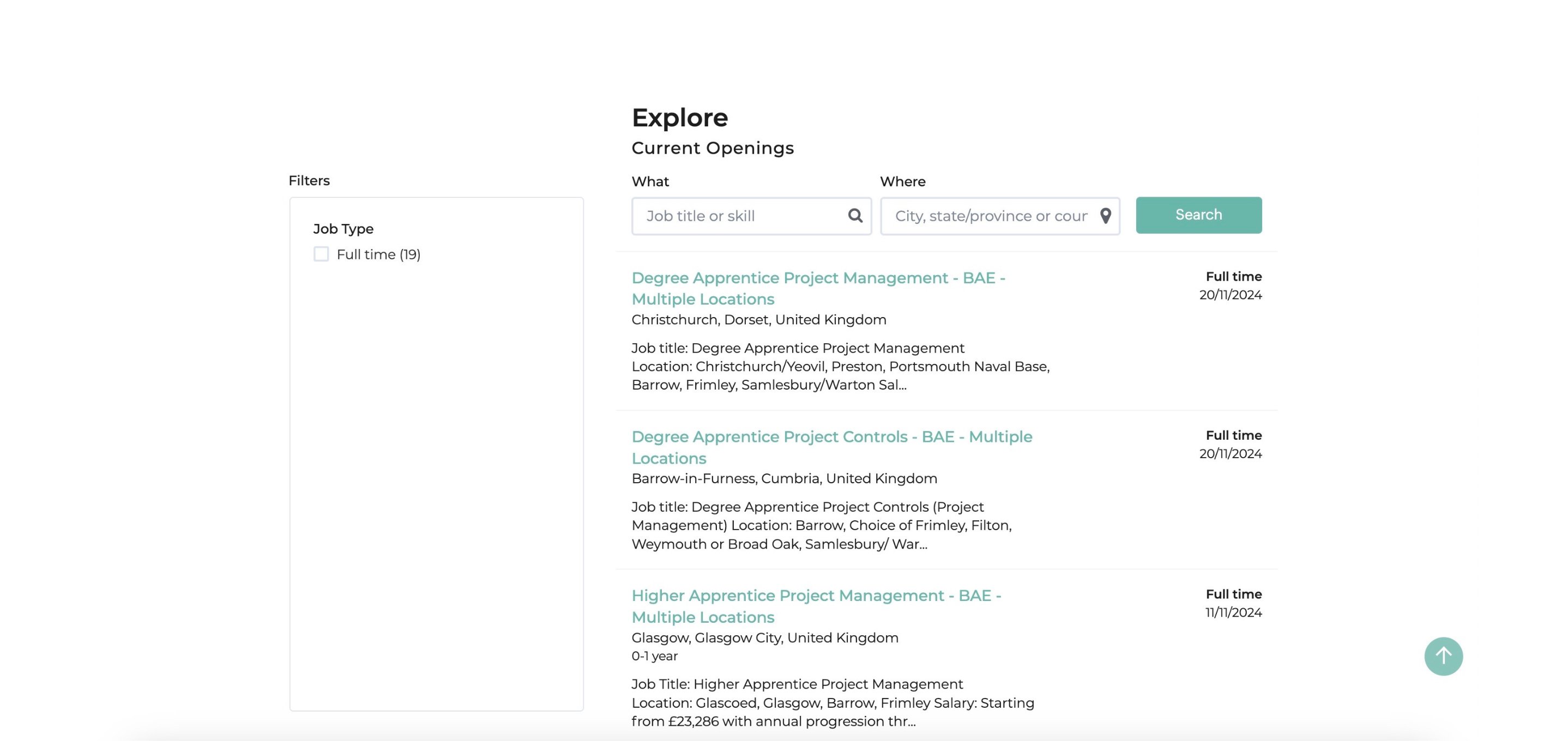Open Degree Apprentice Project Management job link

pyautogui.click(x=817, y=288)
